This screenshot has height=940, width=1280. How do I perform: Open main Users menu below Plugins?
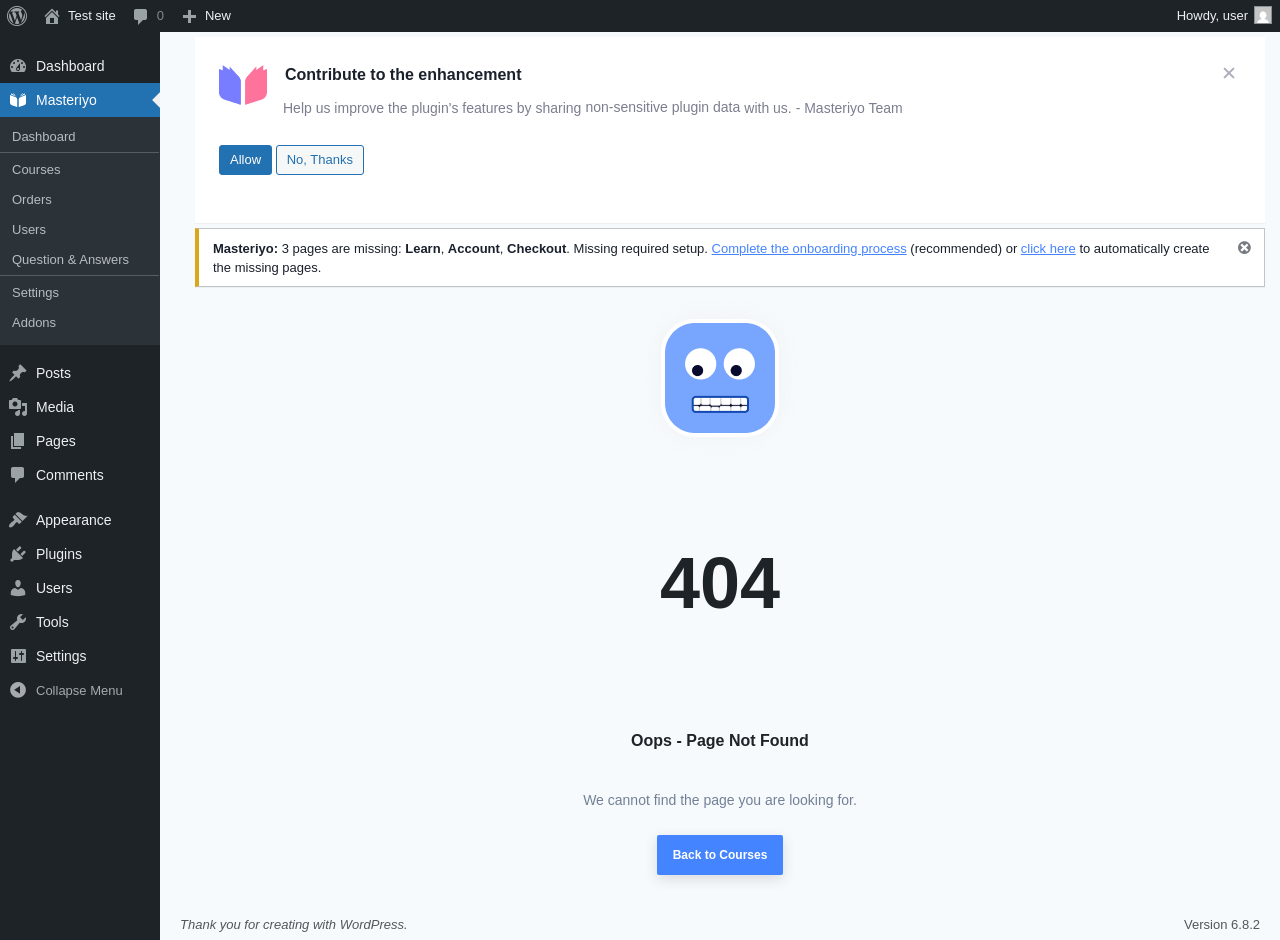point(80,588)
